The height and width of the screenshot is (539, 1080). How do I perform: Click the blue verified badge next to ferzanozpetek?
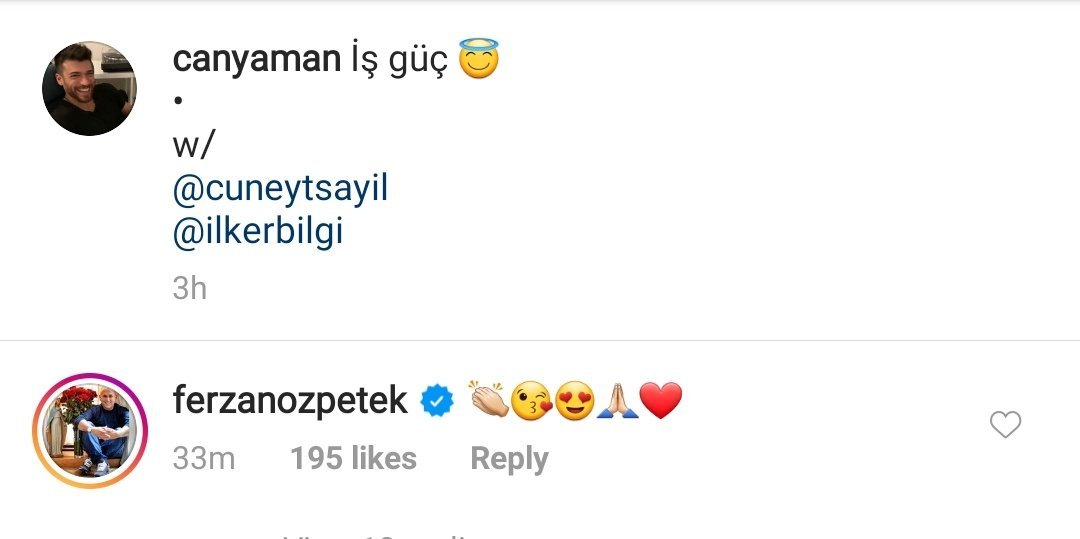[436, 402]
